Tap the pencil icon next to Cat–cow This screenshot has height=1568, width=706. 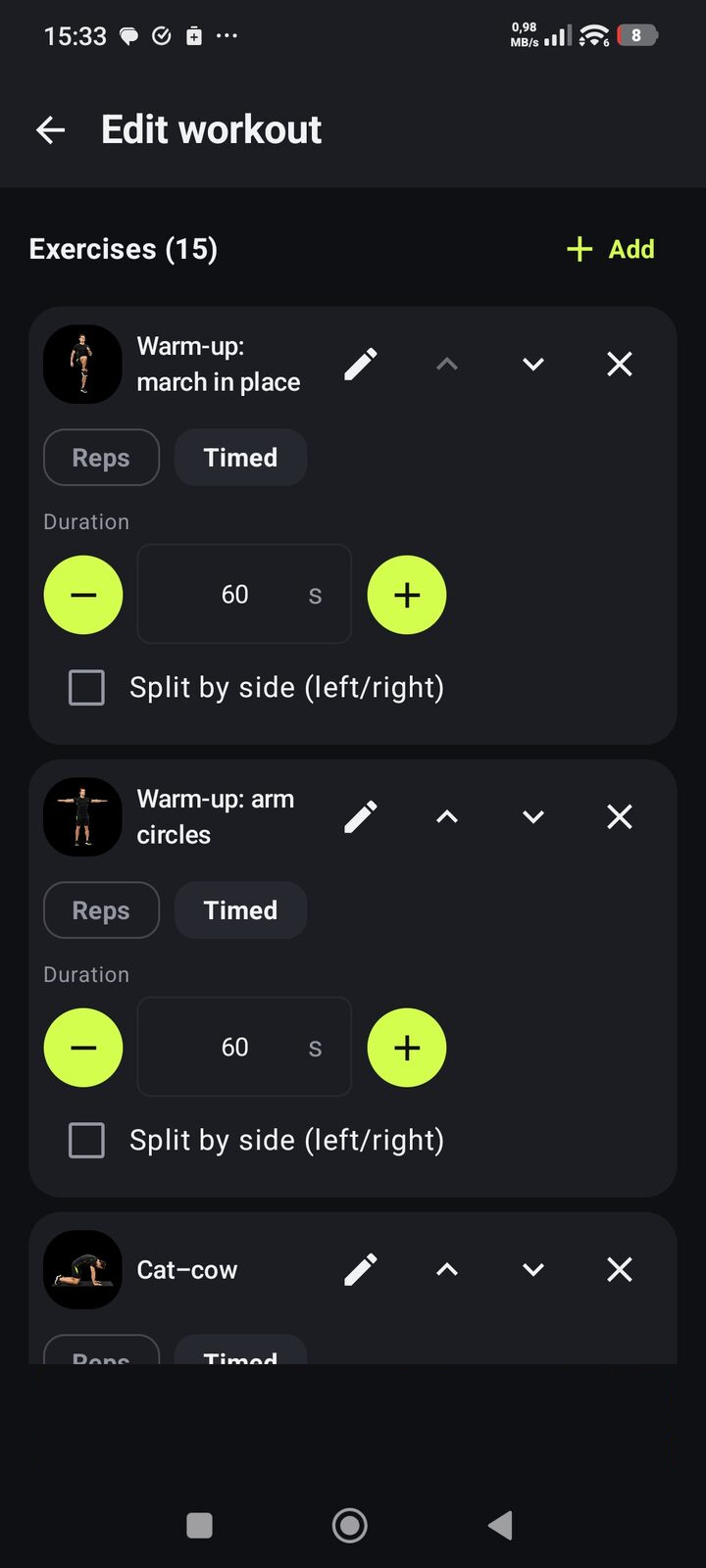coord(361,1270)
